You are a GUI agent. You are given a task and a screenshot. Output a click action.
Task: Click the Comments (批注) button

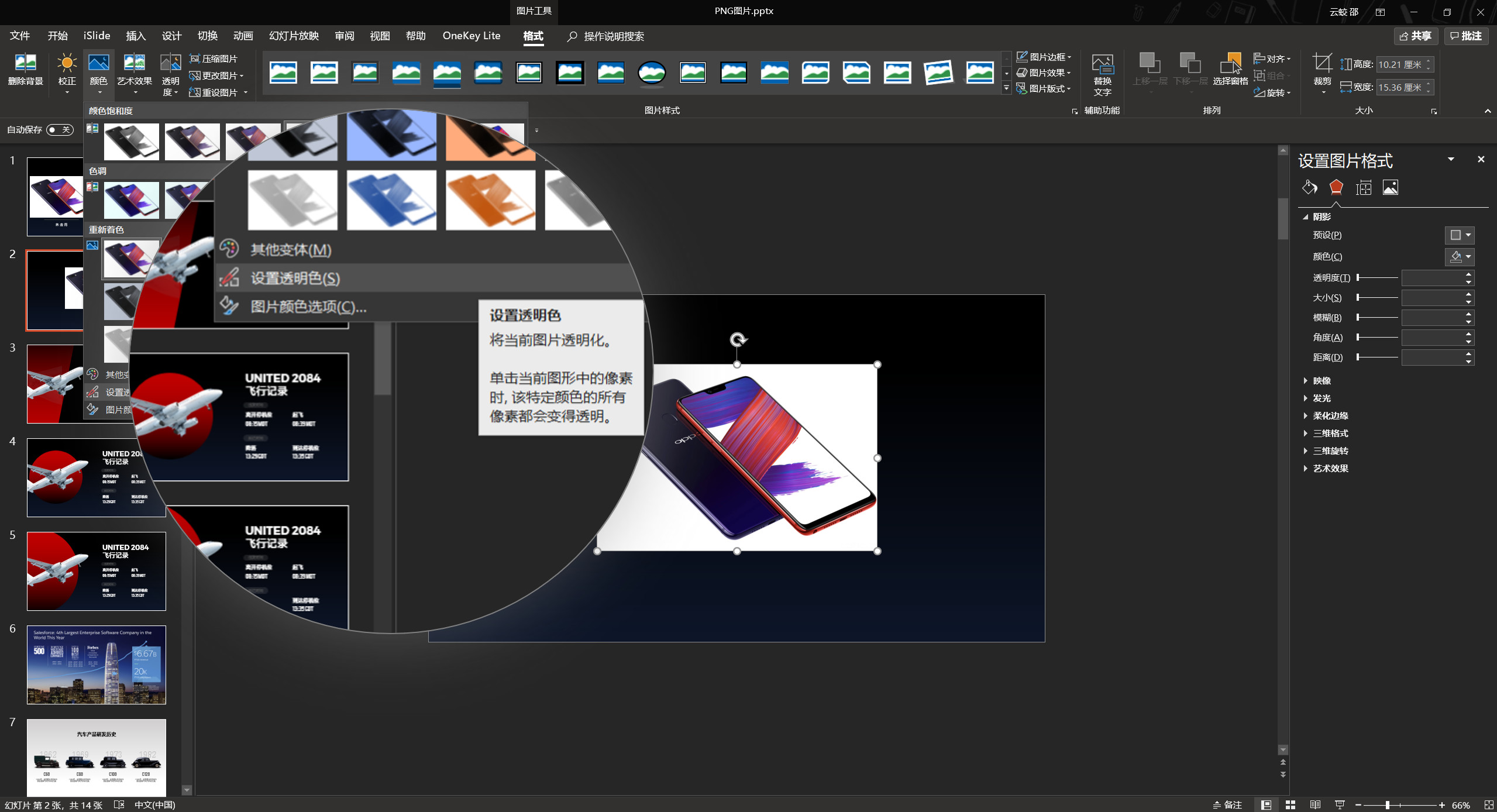(1466, 36)
